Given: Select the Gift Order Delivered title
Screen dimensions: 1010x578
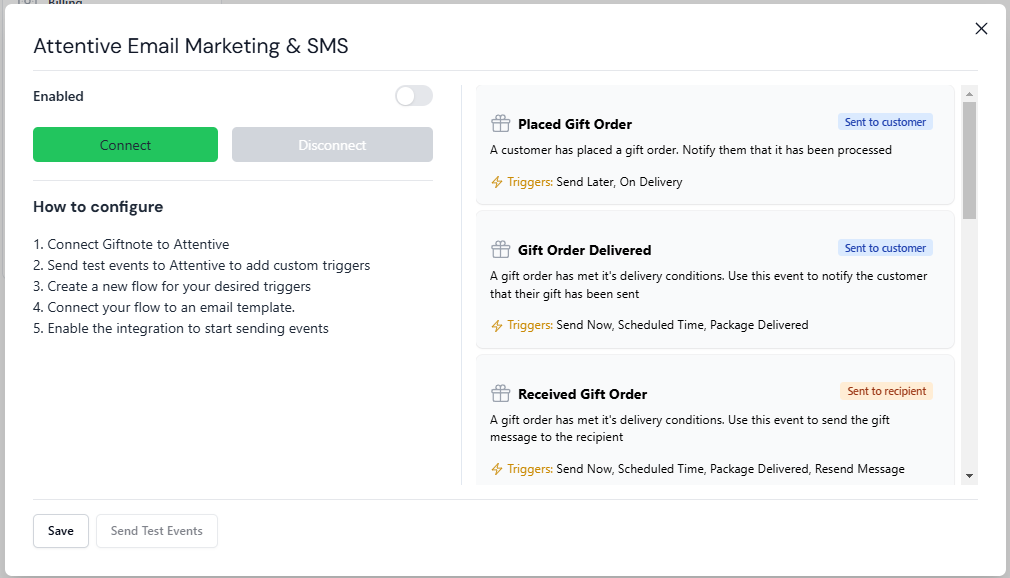Looking at the screenshot, I should click(x=584, y=250).
